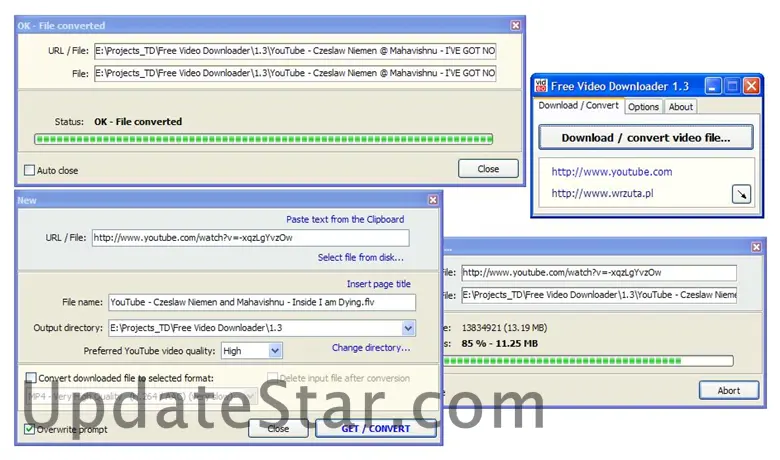Open the http://www.wrzuta.pl link

tap(602, 193)
